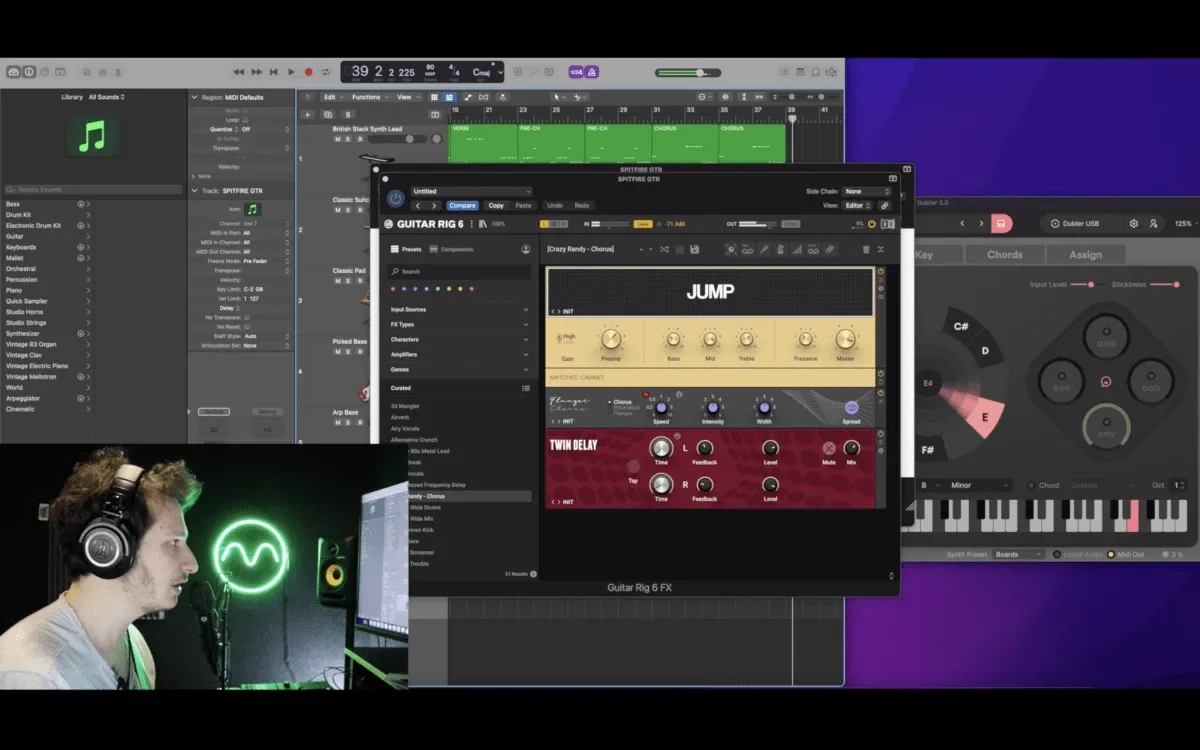
Task: Select the VERSE green region in track 1
Action: pos(483,143)
